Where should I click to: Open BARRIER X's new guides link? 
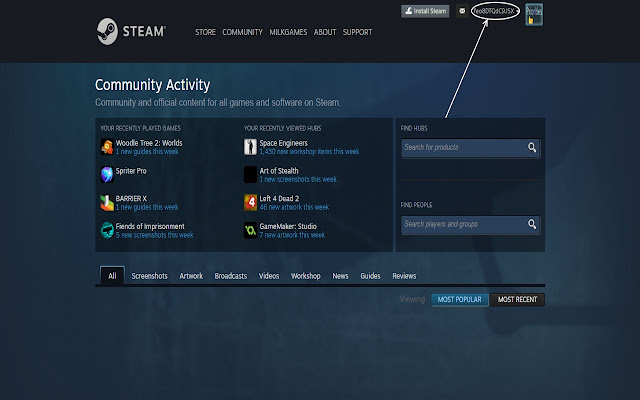pyautogui.click(x=147, y=207)
